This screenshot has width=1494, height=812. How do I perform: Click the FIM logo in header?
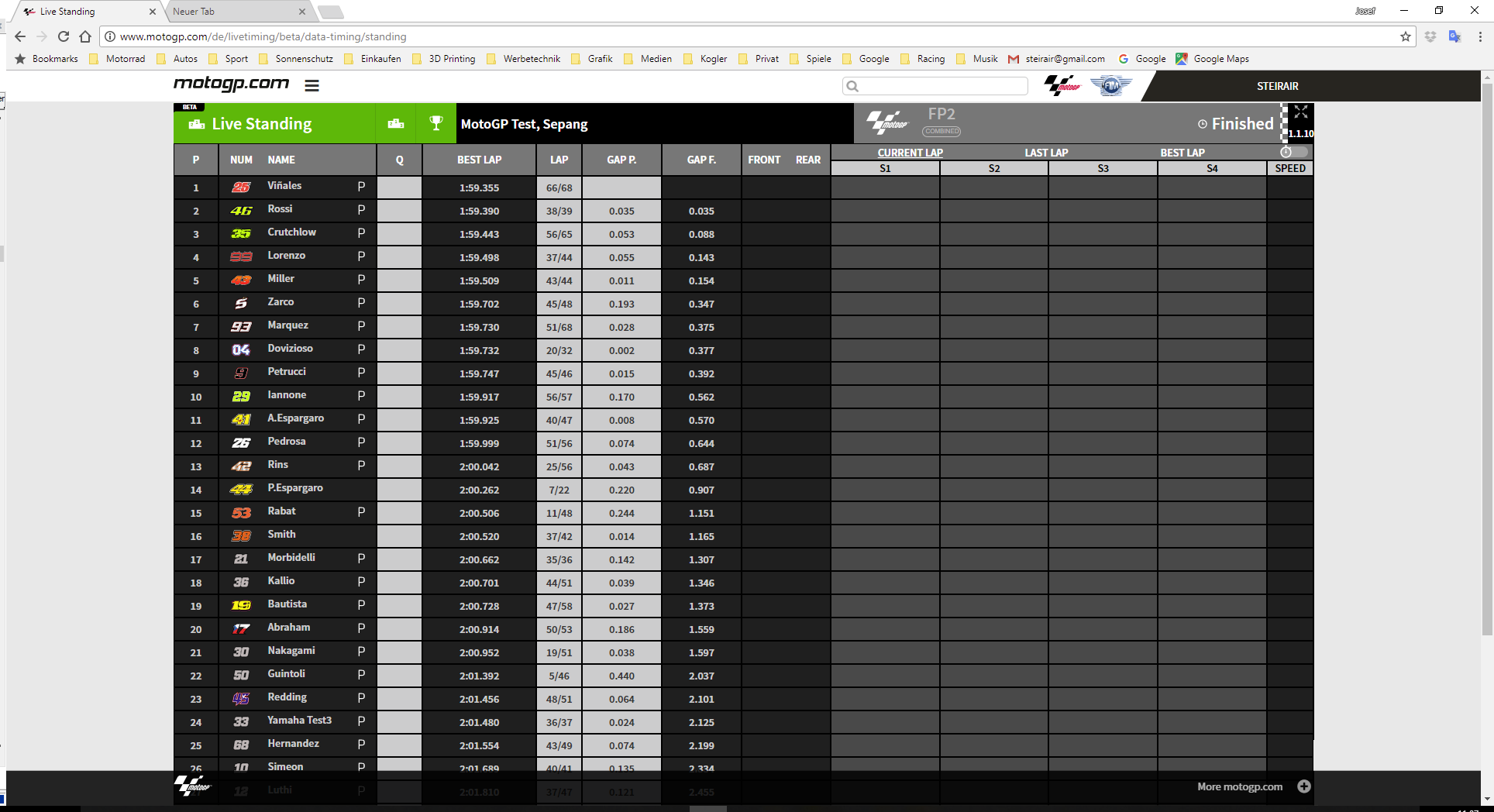tap(1111, 86)
